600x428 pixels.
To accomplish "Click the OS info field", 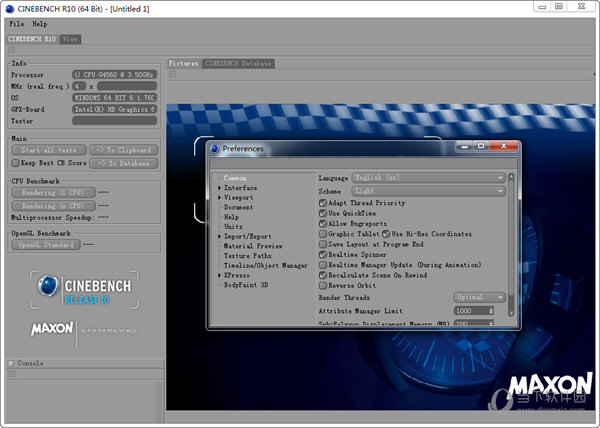I will click(114, 98).
